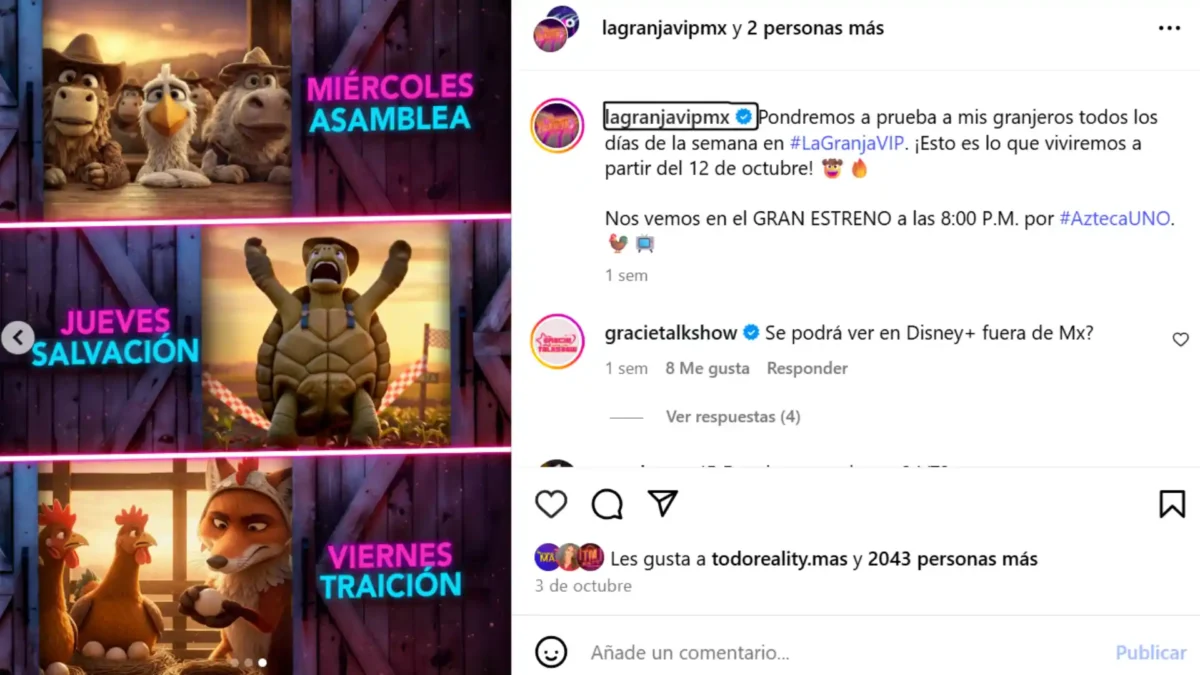Like the post with the heart icon
Image resolution: width=1200 pixels, height=675 pixels.
pyautogui.click(x=551, y=504)
